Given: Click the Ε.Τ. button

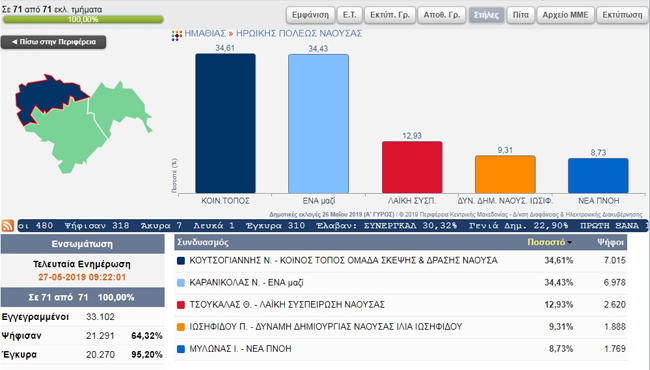Looking at the screenshot, I should pos(349,15).
